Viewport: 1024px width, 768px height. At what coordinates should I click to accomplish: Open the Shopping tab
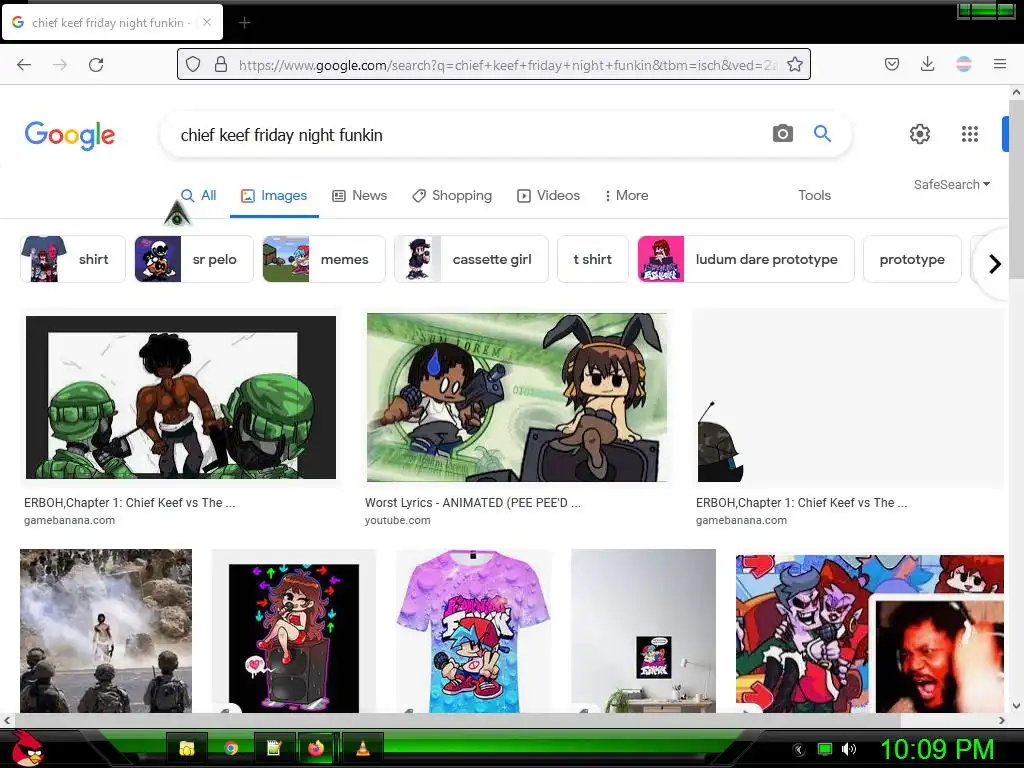[452, 195]
